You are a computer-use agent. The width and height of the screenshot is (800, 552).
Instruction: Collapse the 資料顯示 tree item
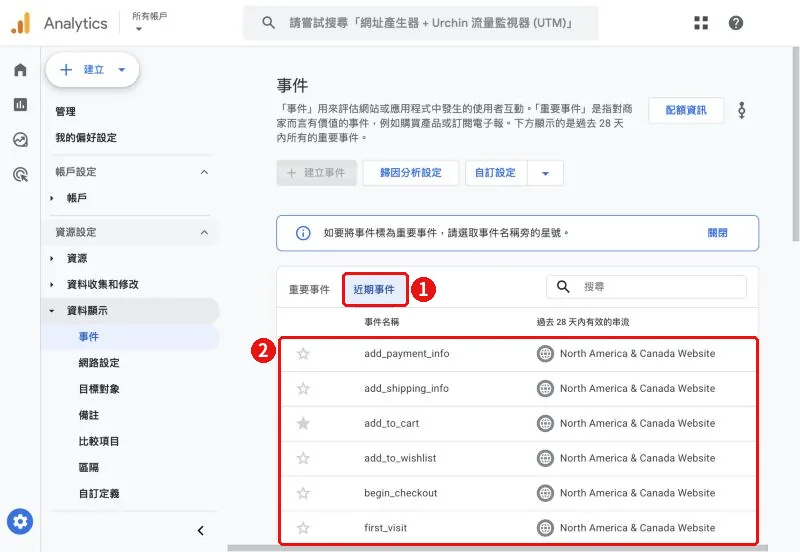[52, 311]
